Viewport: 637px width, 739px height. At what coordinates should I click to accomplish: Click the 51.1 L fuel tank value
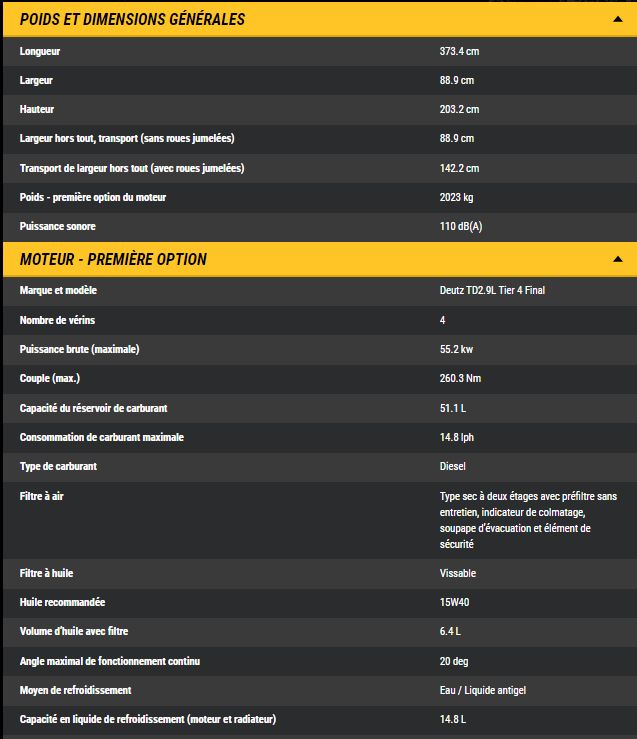[453, 408]
